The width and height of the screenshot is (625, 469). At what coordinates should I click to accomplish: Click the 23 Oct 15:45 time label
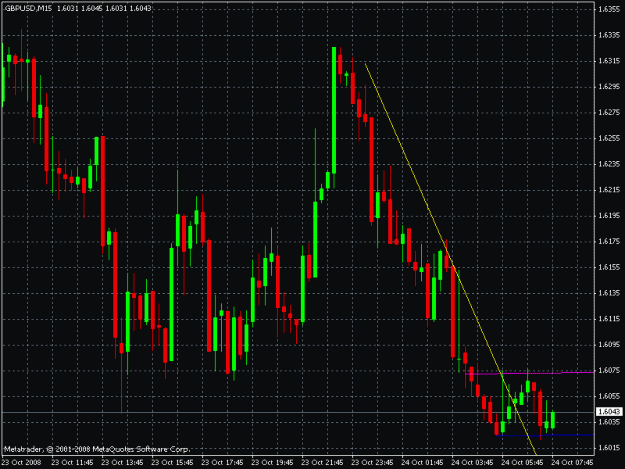point(172,462)
